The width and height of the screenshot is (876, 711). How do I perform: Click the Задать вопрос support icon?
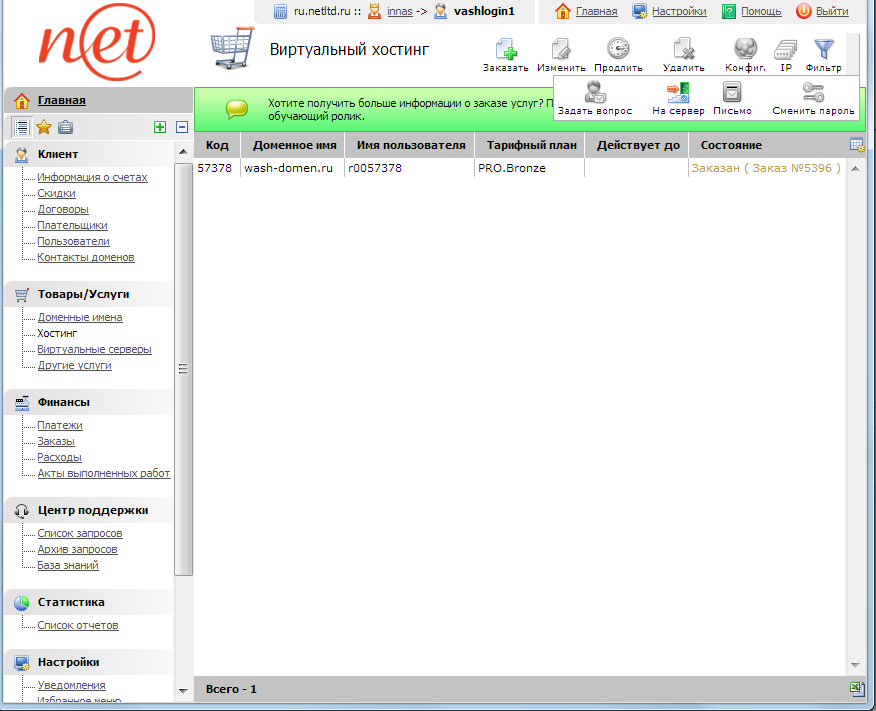(x=594, y=90)
